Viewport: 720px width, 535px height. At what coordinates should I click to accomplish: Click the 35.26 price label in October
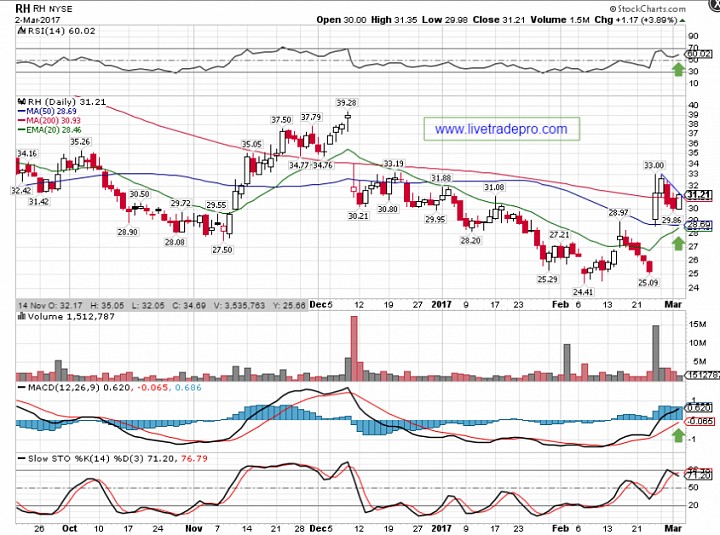pos(80,142)
